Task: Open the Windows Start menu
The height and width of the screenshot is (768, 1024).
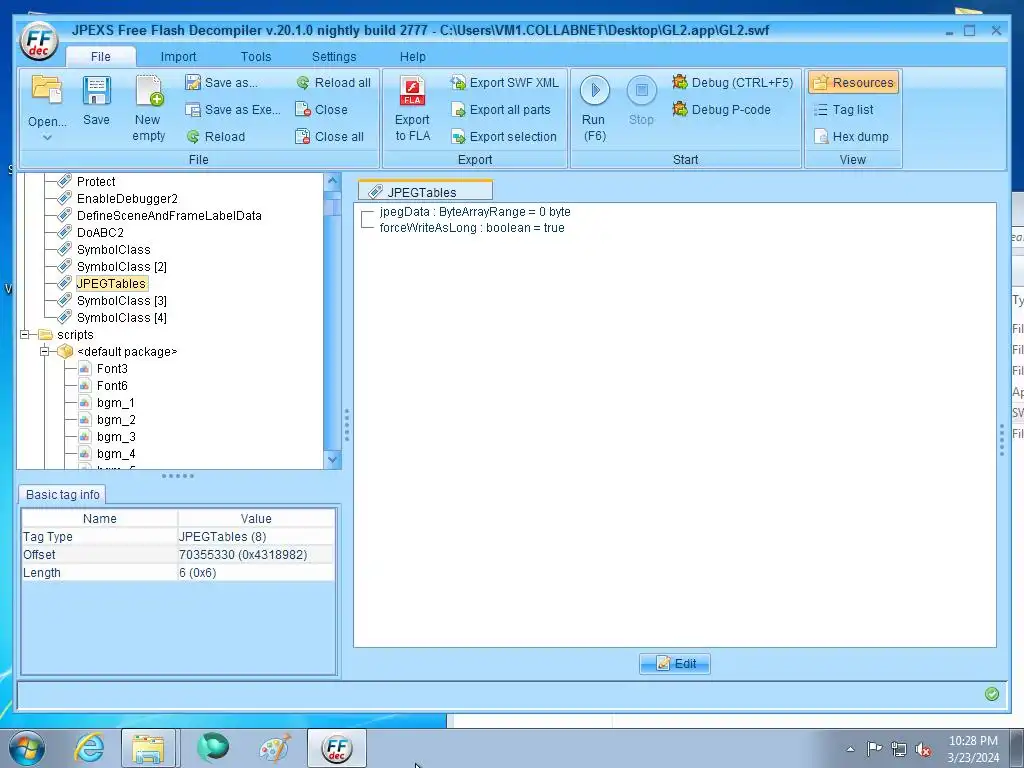Action: click(26, 748)
